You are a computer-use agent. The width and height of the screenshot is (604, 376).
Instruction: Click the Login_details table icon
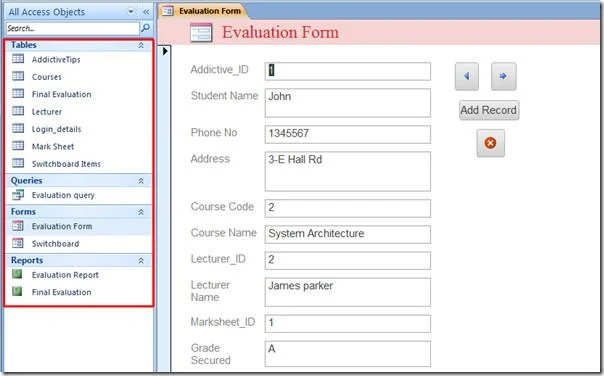click(18, 128)
